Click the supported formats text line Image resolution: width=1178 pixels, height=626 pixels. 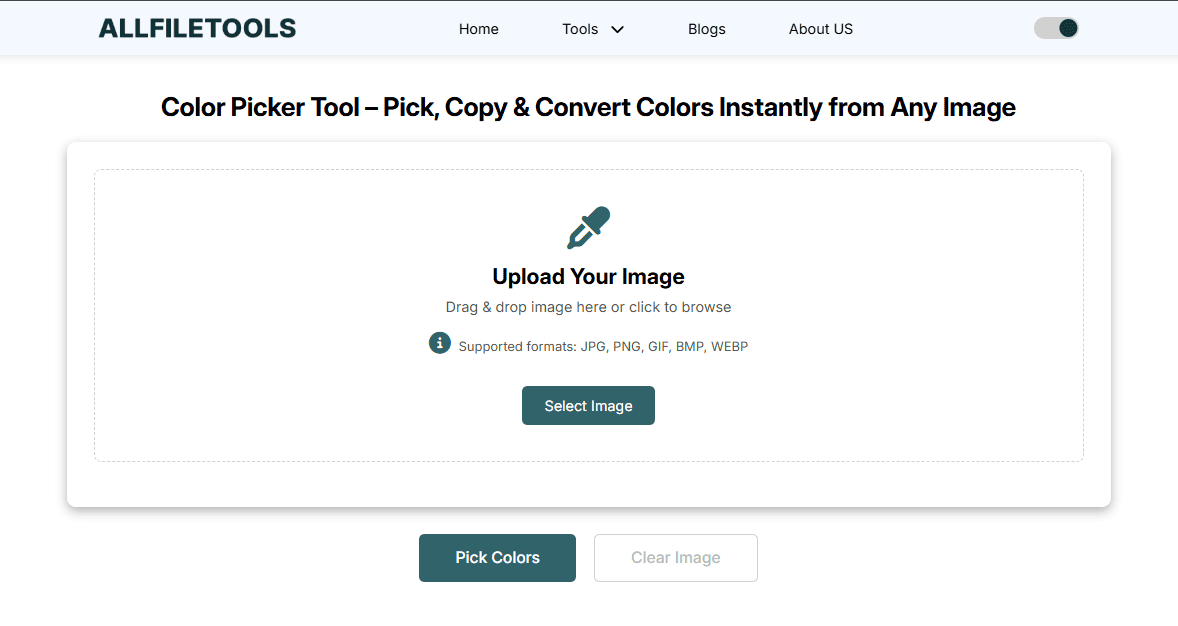603,347
